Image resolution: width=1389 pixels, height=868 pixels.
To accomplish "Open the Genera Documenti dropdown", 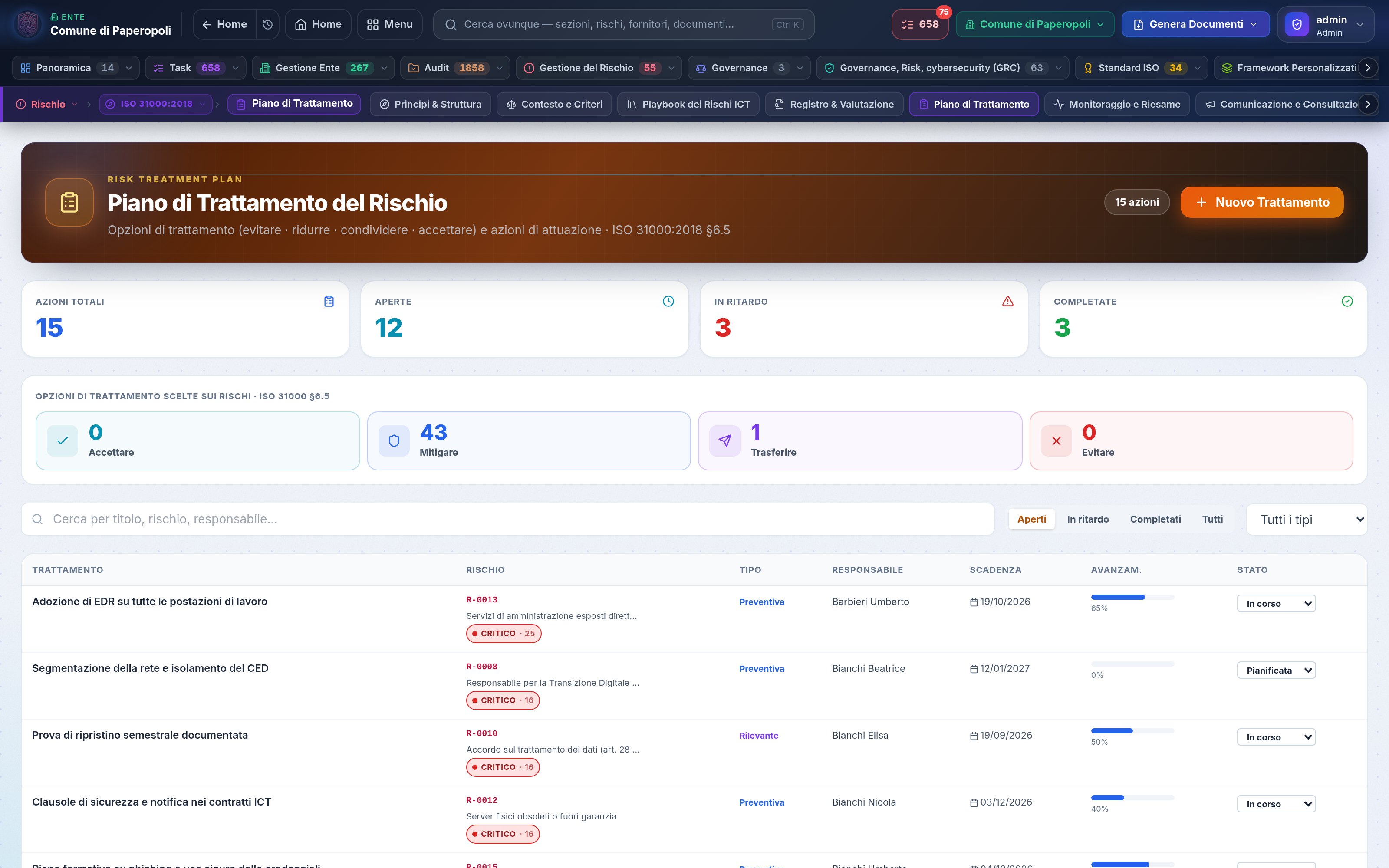I will pos(1195,24).
